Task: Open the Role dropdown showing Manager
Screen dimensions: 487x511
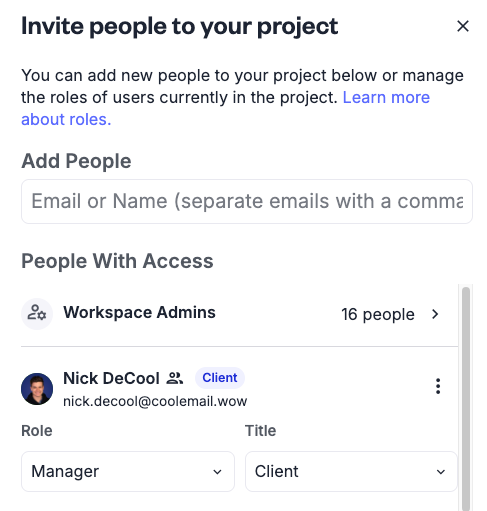Action: coord(128,471)
